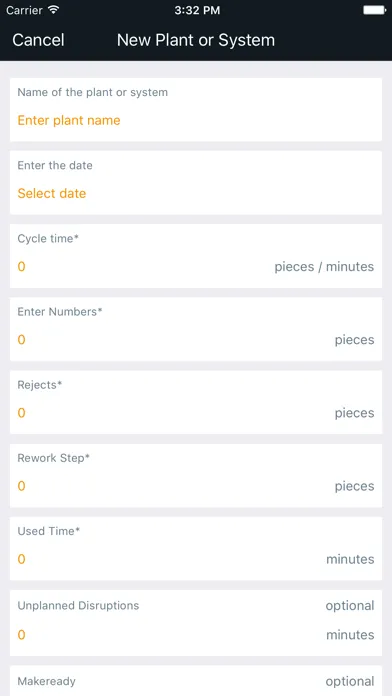The height and width of the screenshot is (696, 392).
Task: Tap the Rework Step value field
Action: pos(196,475)
